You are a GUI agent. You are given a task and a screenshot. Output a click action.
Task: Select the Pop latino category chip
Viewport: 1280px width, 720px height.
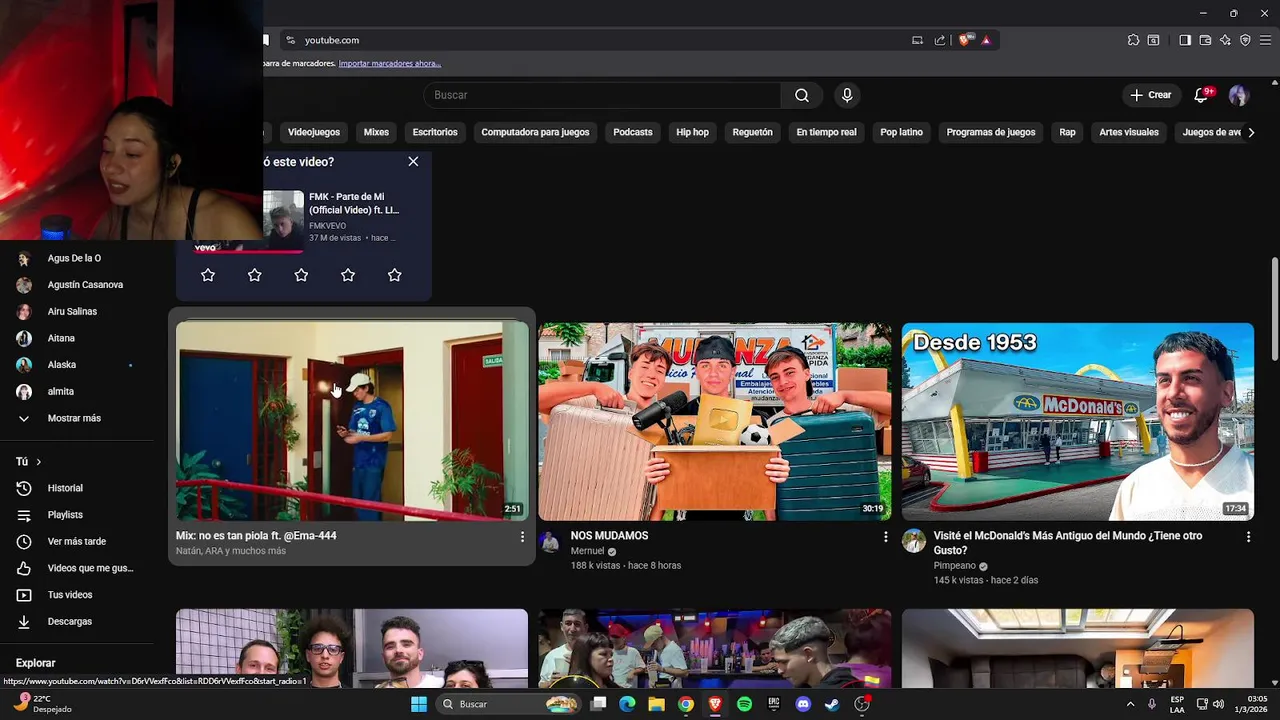click(x=902, y=132)
